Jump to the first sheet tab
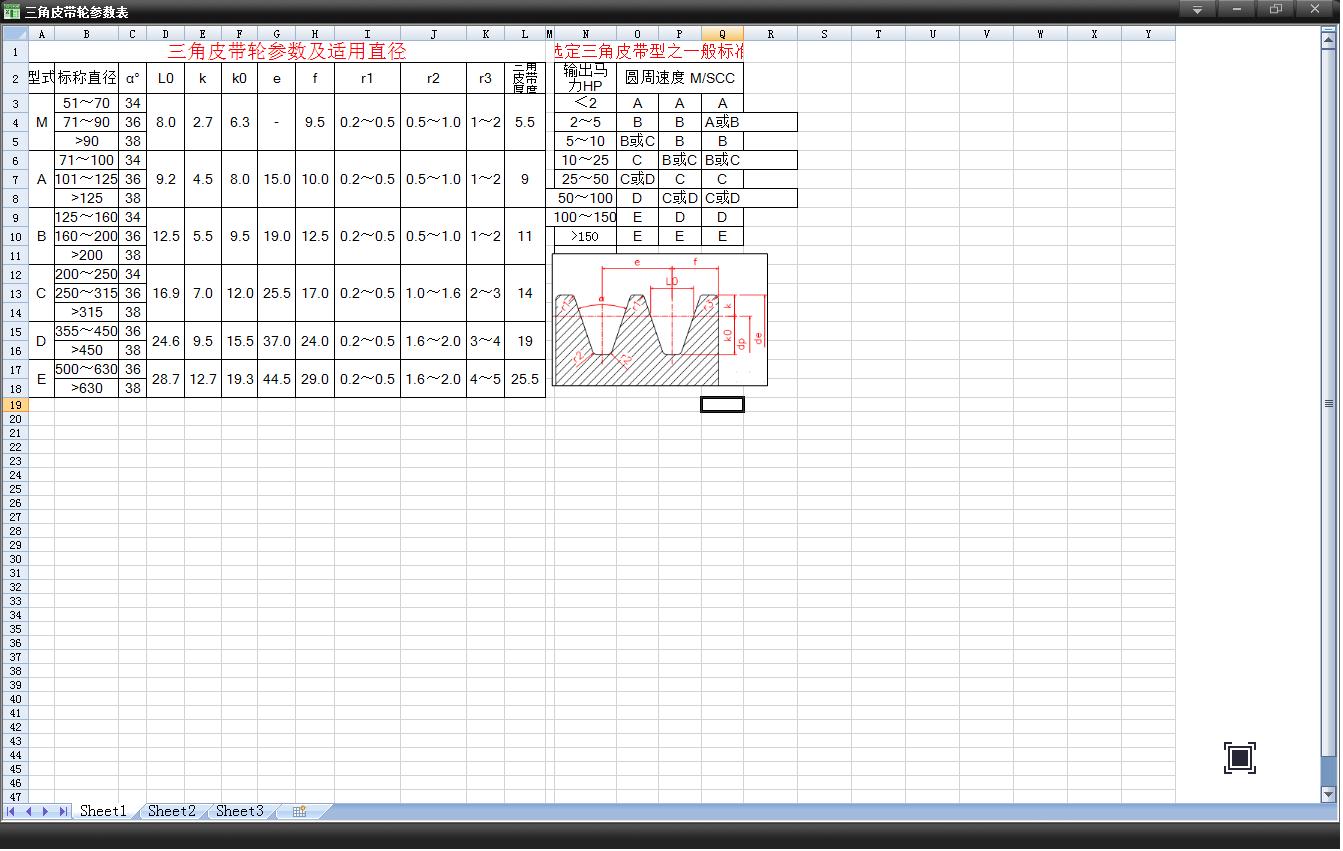 point(11,812)
